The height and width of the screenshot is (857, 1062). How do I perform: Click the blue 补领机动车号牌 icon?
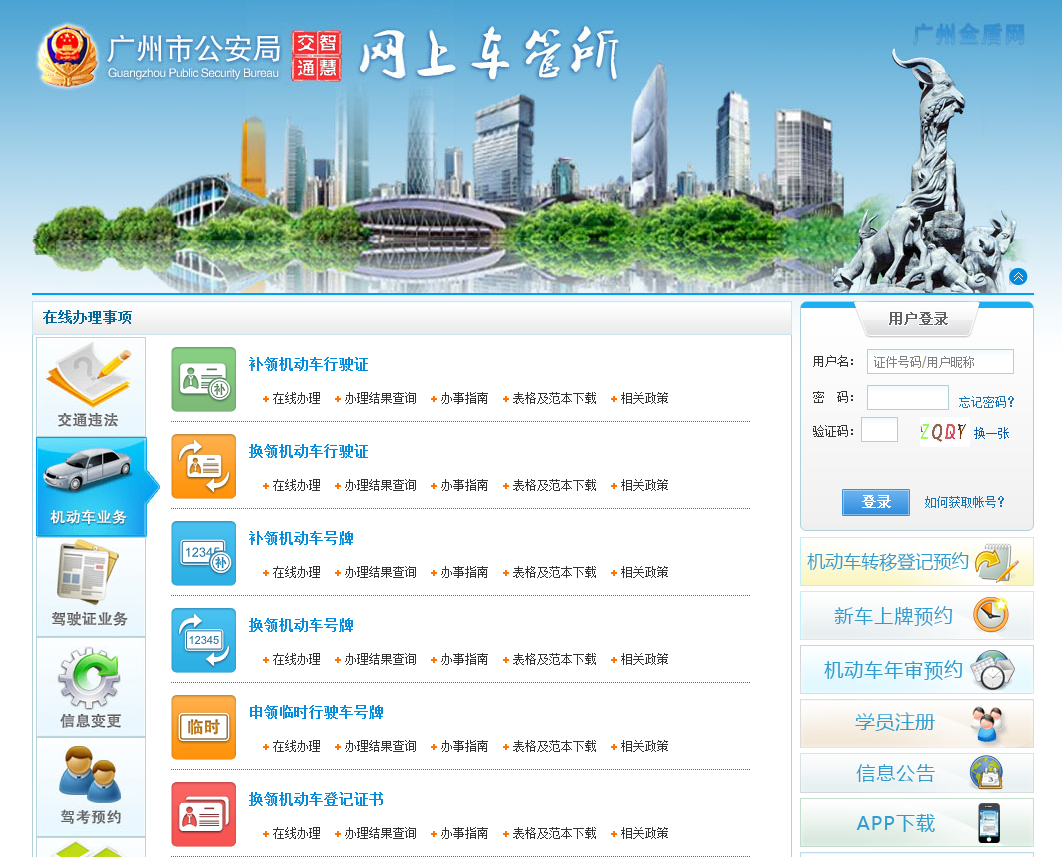click(203, 553)
